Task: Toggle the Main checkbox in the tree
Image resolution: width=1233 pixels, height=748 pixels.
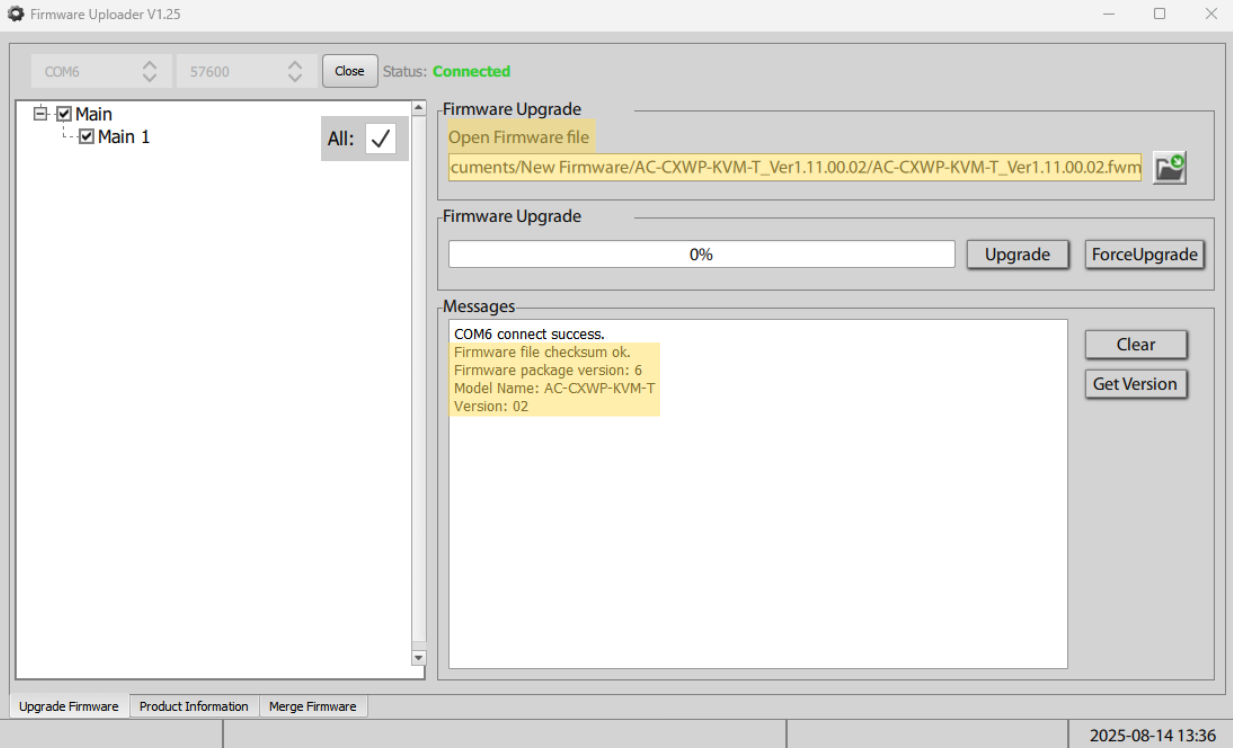Action: (x=64, y=114)
